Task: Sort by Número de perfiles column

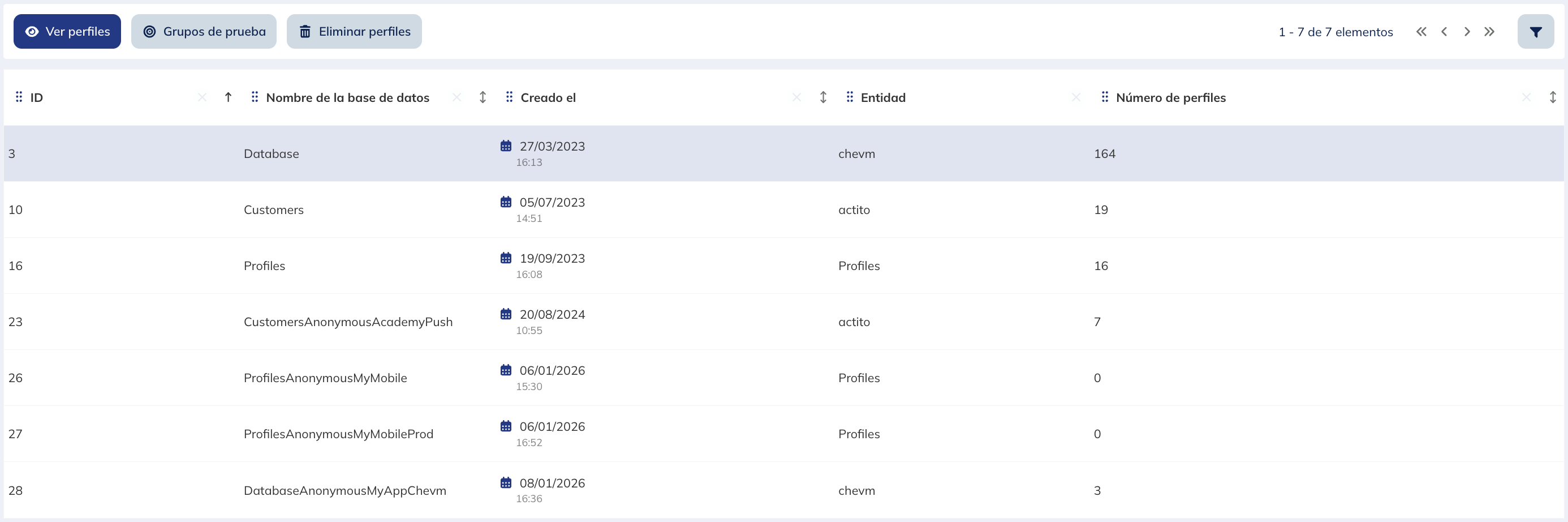Action: [x=1552, y=97]
